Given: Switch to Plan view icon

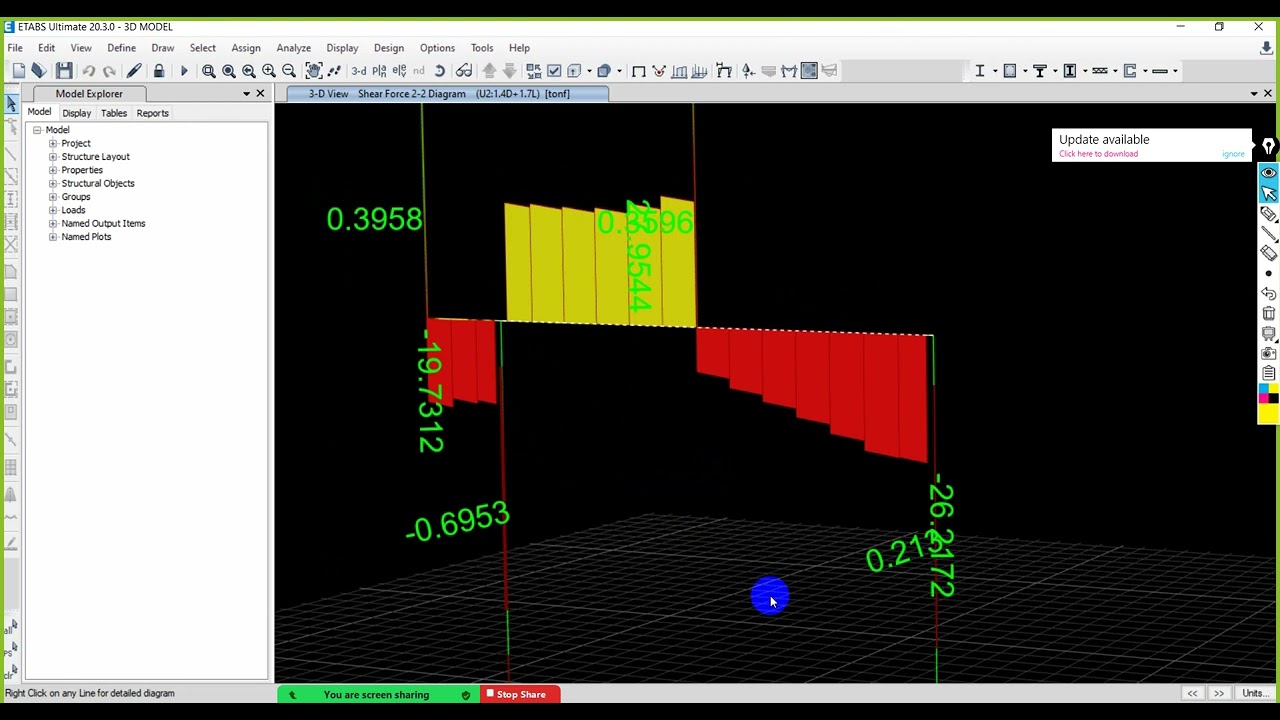Looking at the screenshot, I should 379,71.
